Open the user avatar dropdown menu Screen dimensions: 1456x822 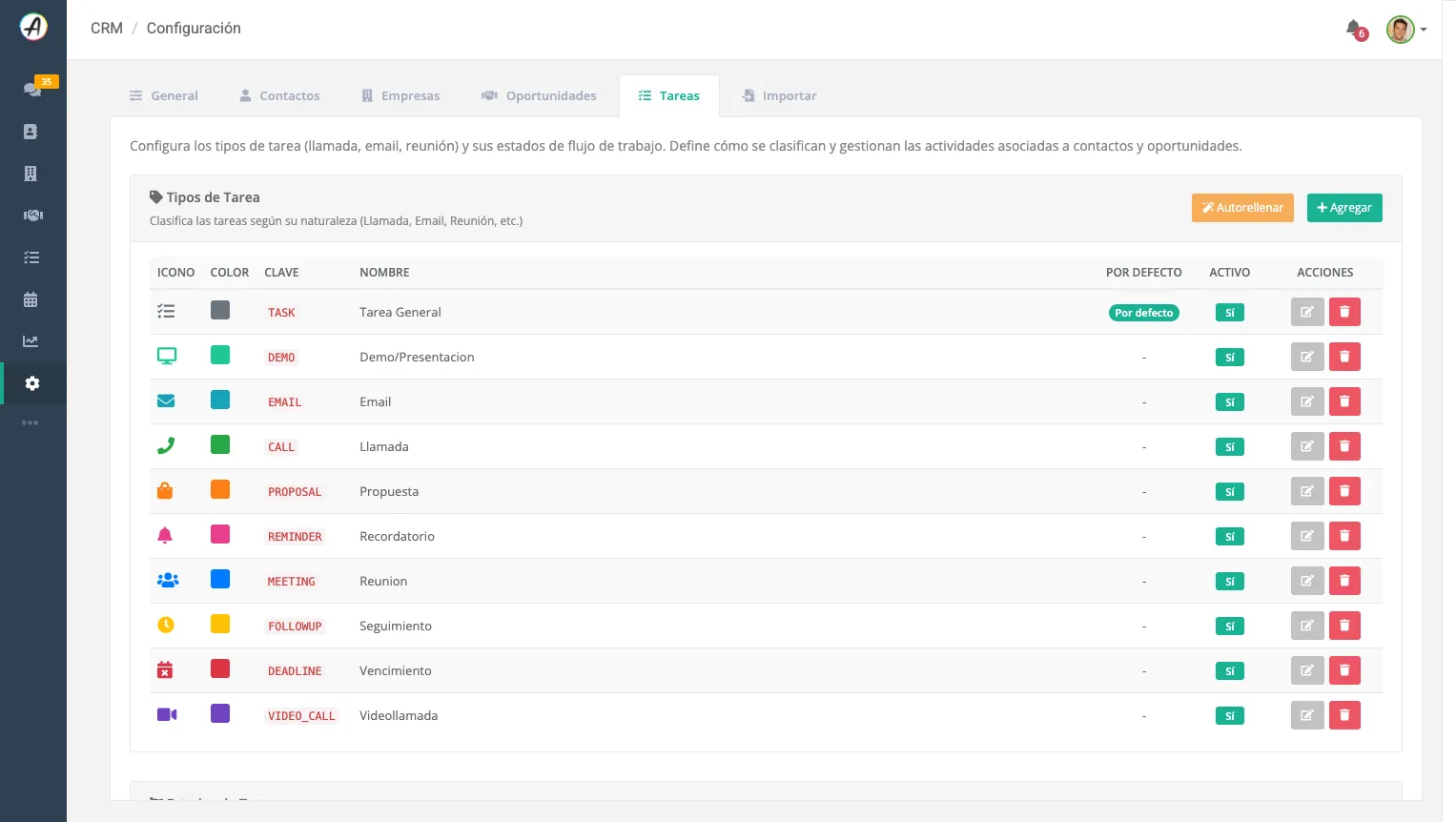point(1406,30)
